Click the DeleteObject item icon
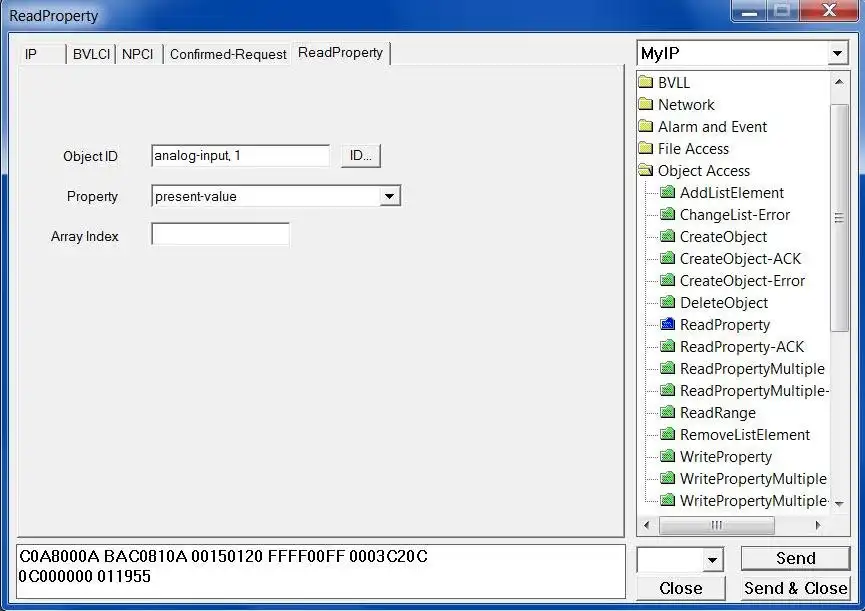Image resolution: width=865 pixels, height=611 pixels. tap(668, 302)
